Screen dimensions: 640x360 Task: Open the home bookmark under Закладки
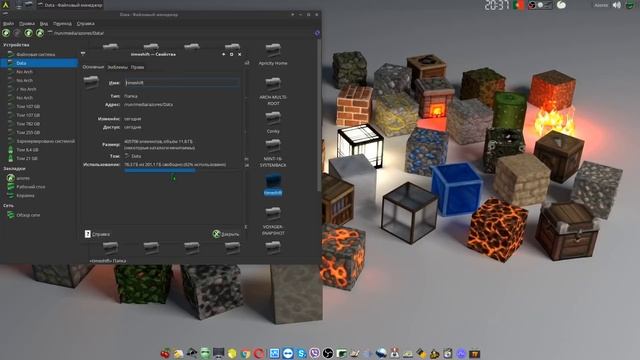pyautogui.click(x=39, y=178)
